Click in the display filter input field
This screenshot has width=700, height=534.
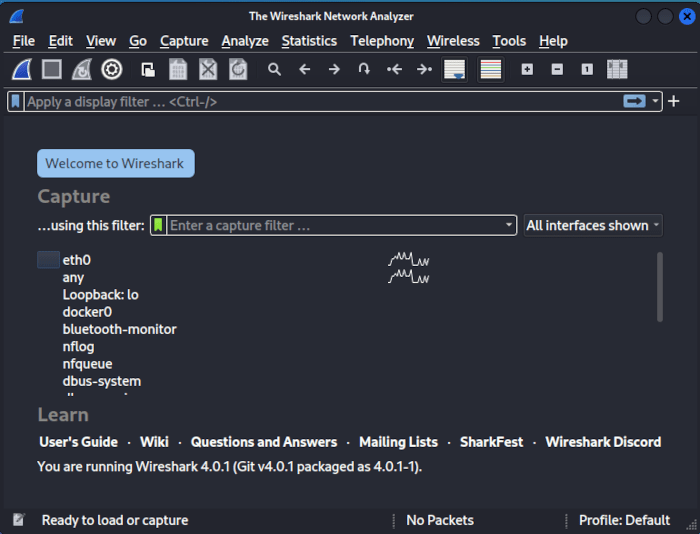click(324, 102)
